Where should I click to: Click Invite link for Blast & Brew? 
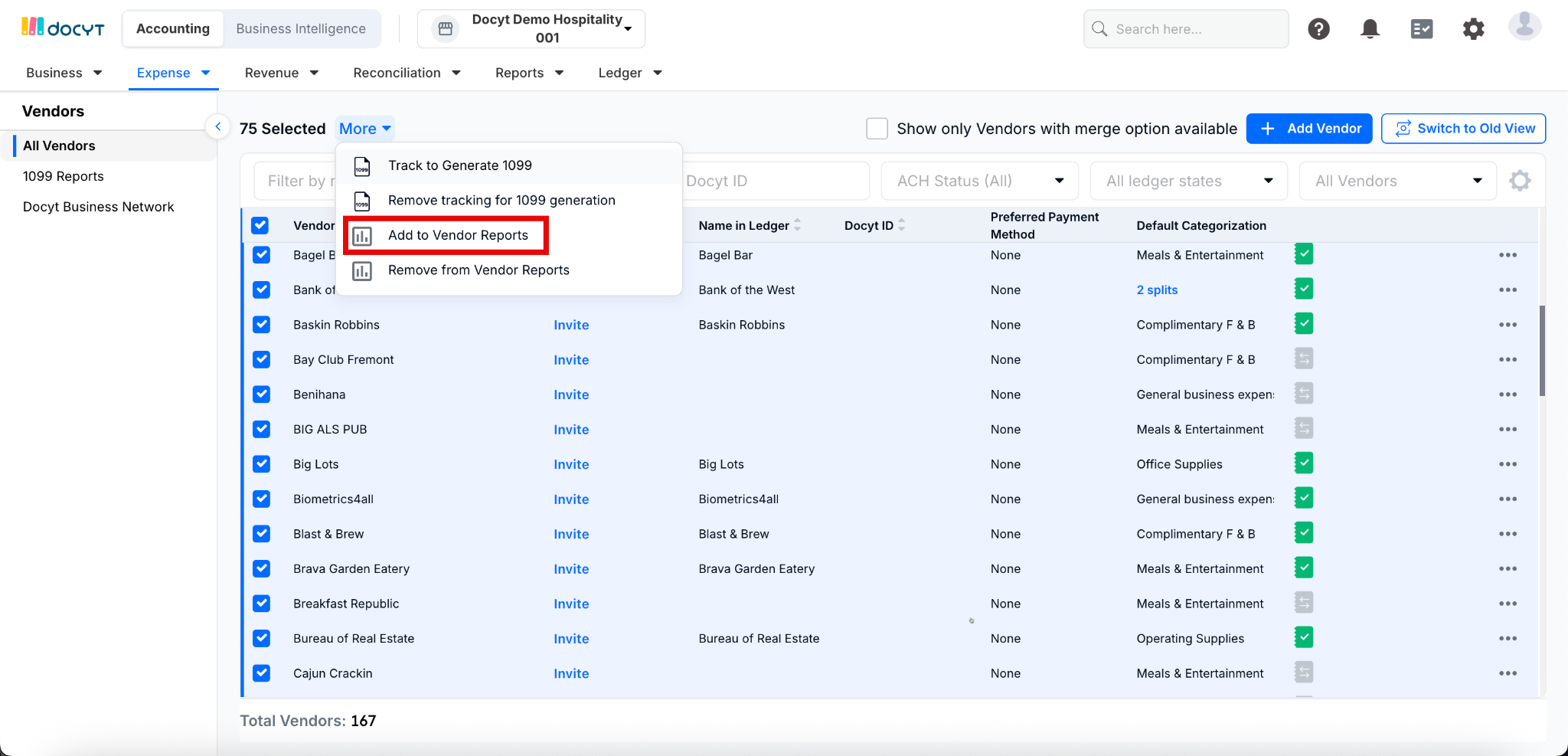coord(571,534)
